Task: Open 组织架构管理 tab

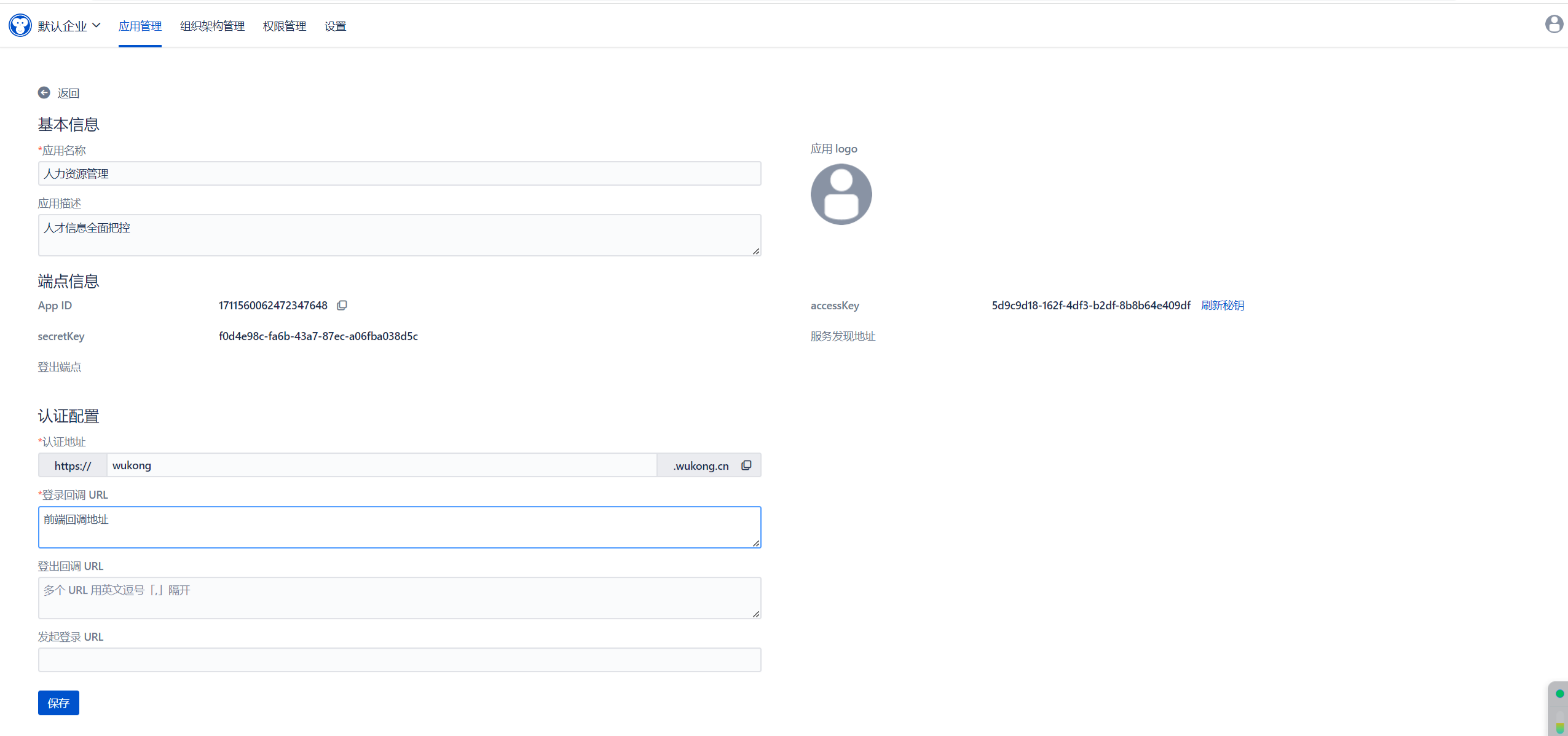Action: pos(212,26)
